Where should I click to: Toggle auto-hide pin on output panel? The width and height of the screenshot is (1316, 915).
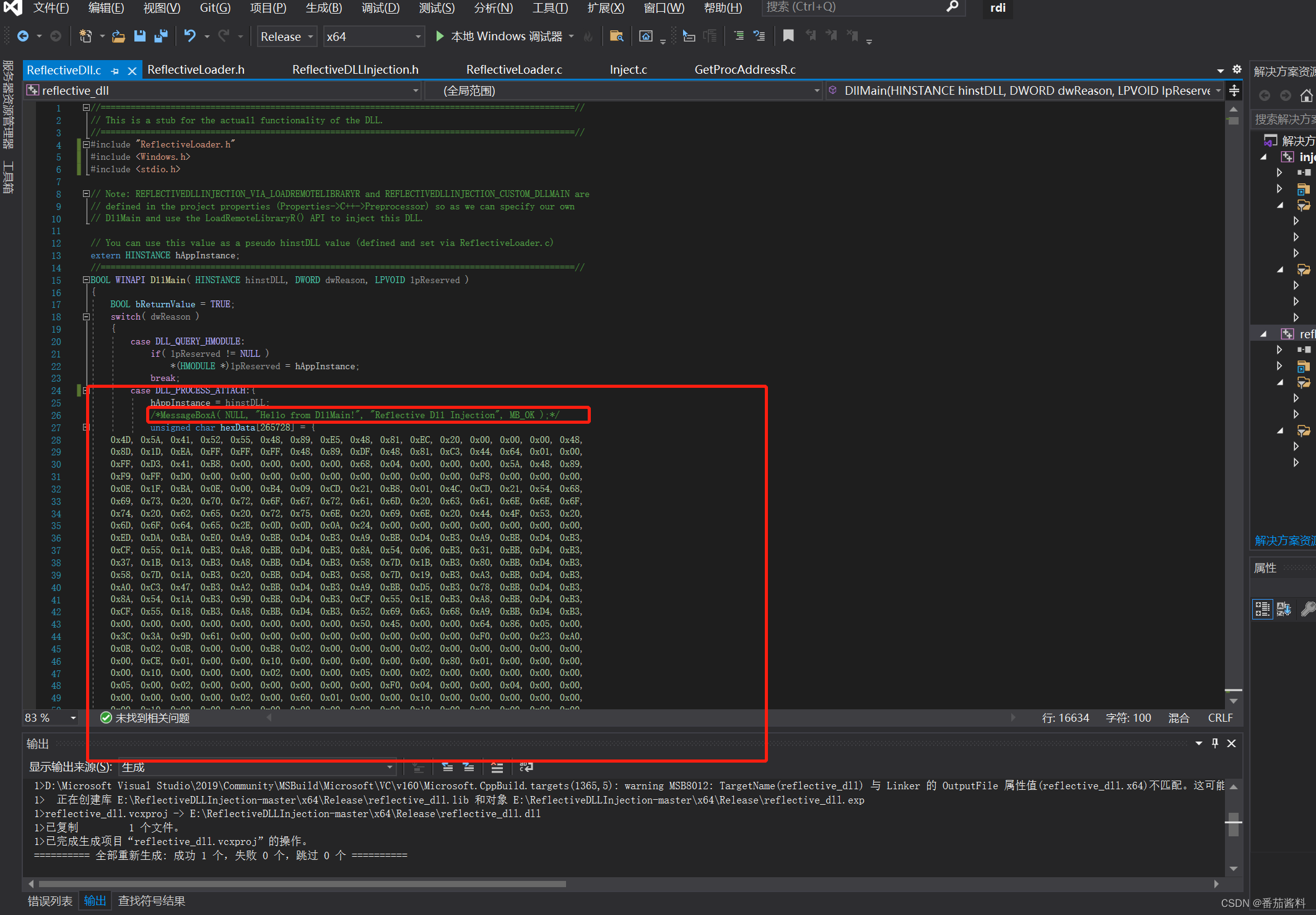1215,743
